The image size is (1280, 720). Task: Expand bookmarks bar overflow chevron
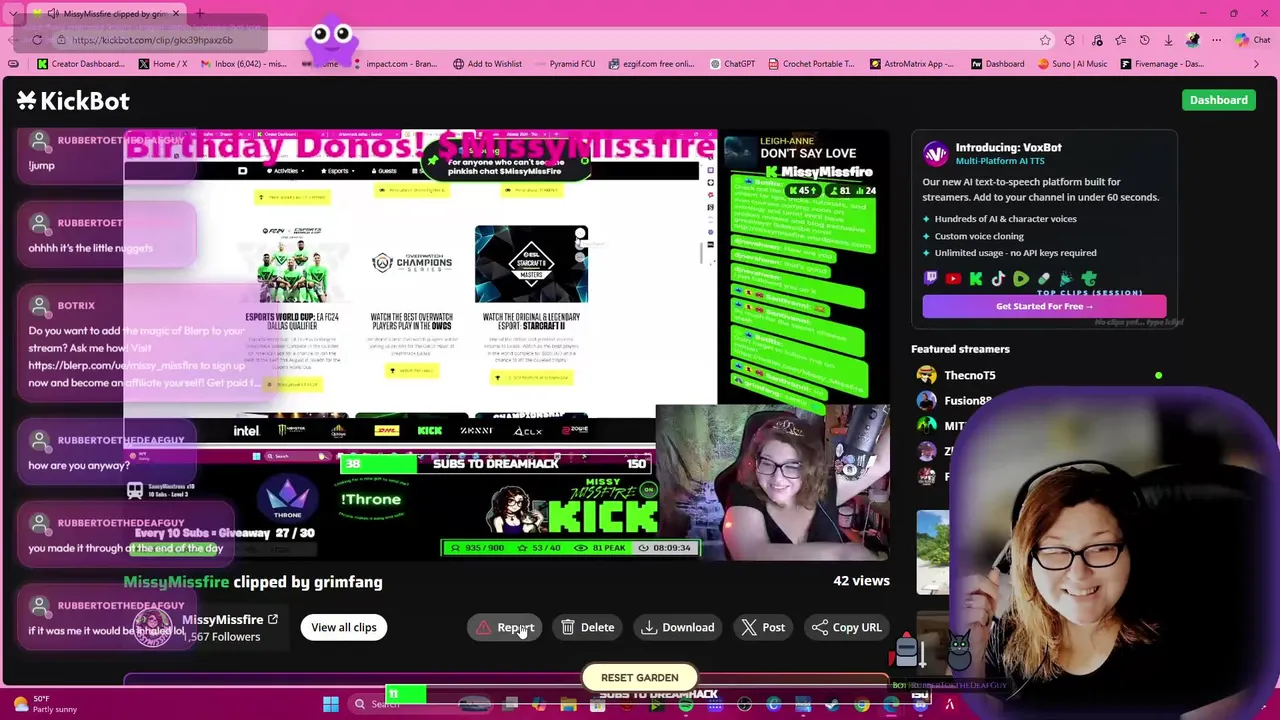coord(1256,64)
